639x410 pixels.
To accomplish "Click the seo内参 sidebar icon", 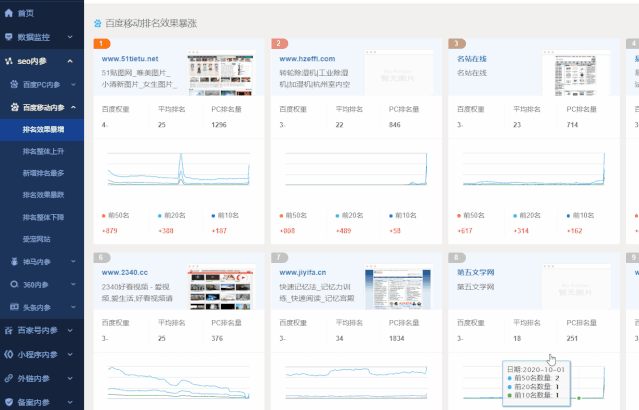I will [x=9, y=61].
